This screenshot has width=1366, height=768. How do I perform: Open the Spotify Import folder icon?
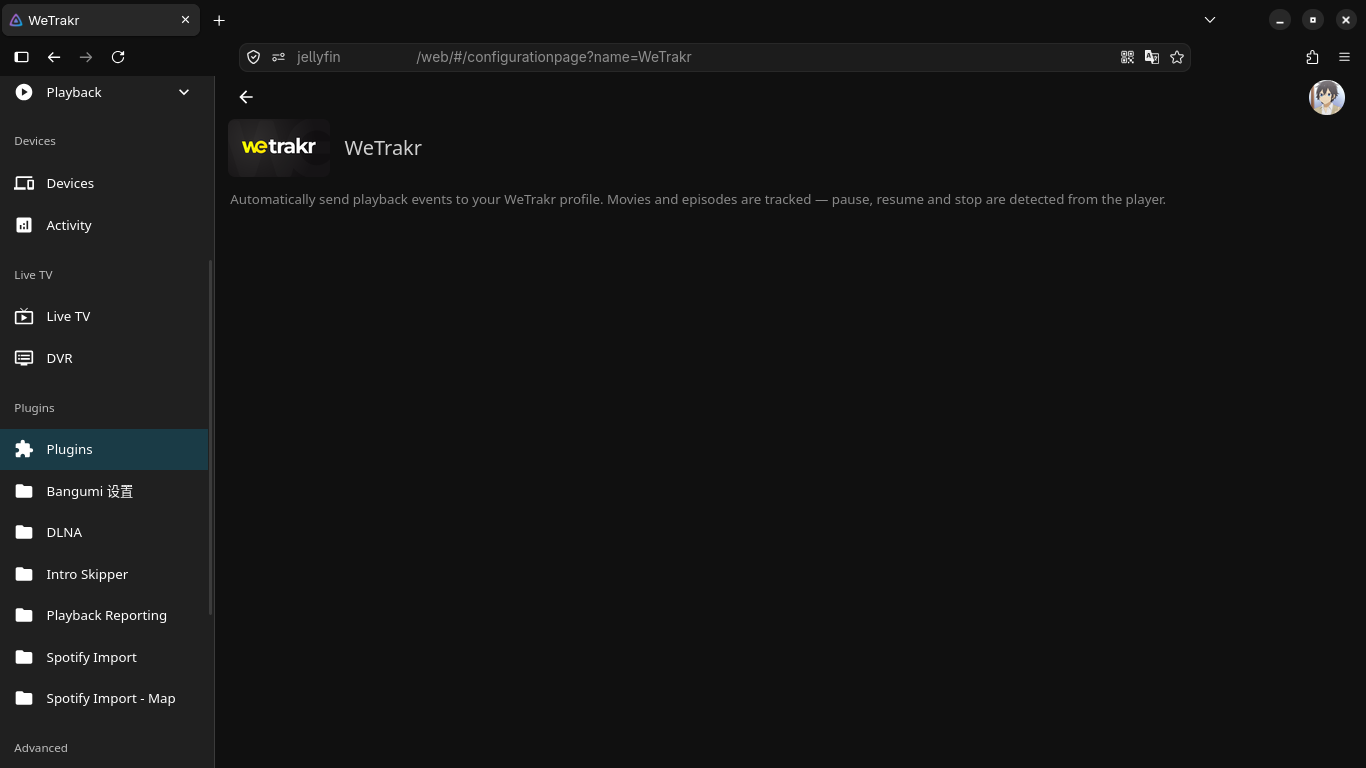coord(24,657)
